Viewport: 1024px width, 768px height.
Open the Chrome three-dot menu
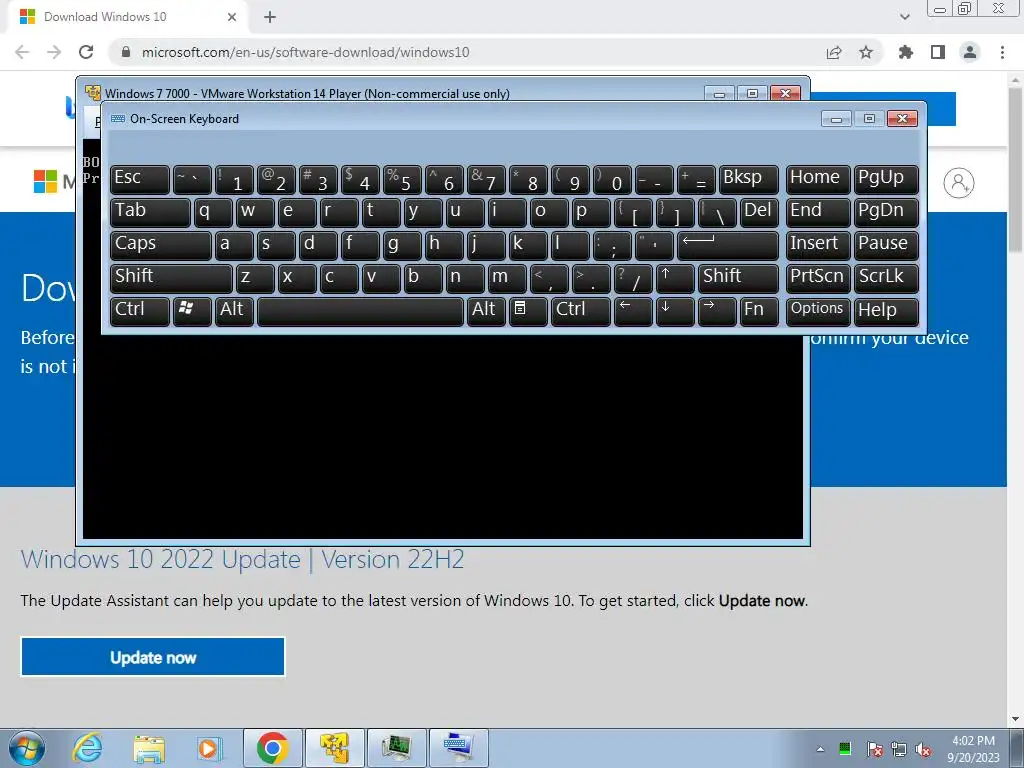coord(1002,52)
